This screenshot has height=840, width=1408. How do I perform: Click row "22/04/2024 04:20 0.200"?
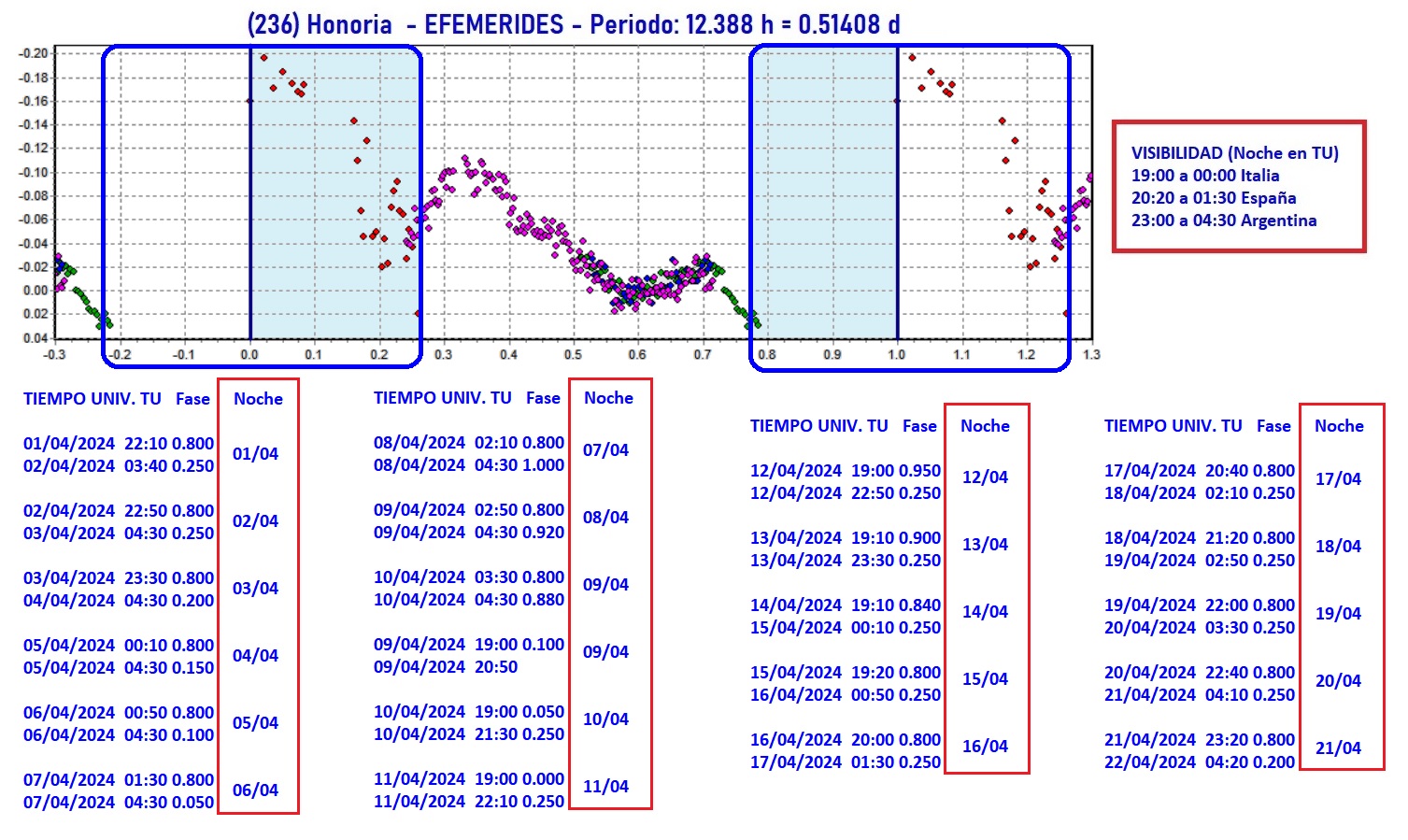coord(1200,762)
